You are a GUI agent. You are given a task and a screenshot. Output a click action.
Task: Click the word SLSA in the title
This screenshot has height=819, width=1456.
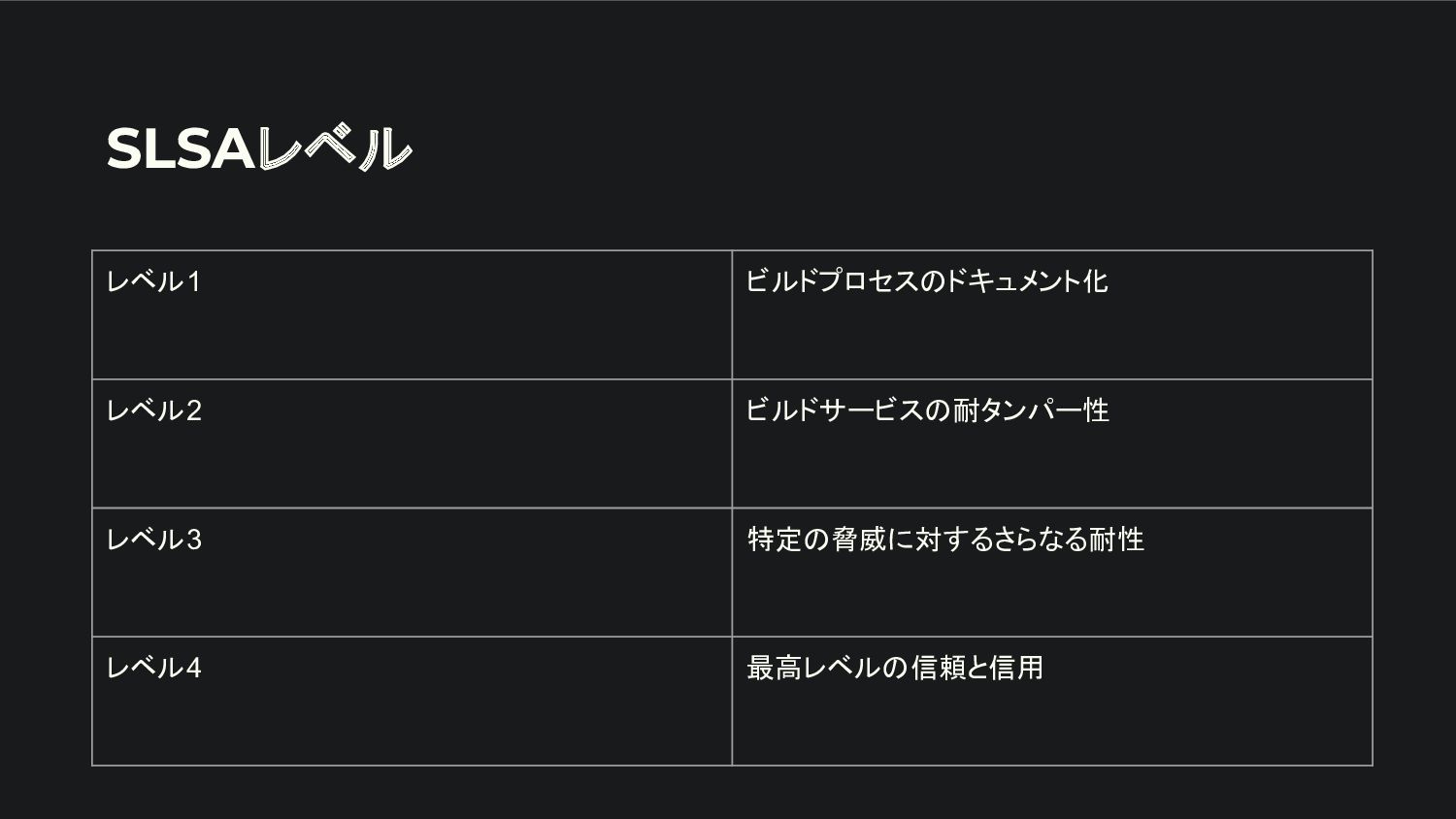click(x=181, y=148)
